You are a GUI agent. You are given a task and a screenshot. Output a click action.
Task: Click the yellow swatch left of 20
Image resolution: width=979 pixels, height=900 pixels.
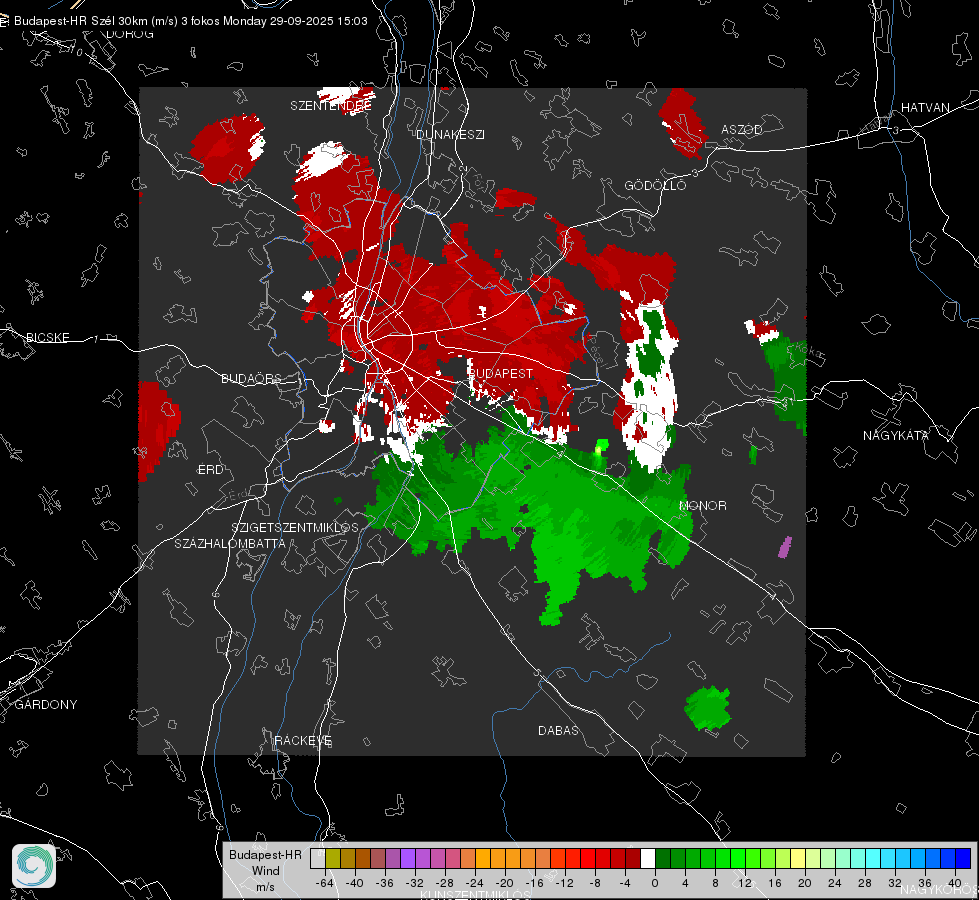click(798, 859)
